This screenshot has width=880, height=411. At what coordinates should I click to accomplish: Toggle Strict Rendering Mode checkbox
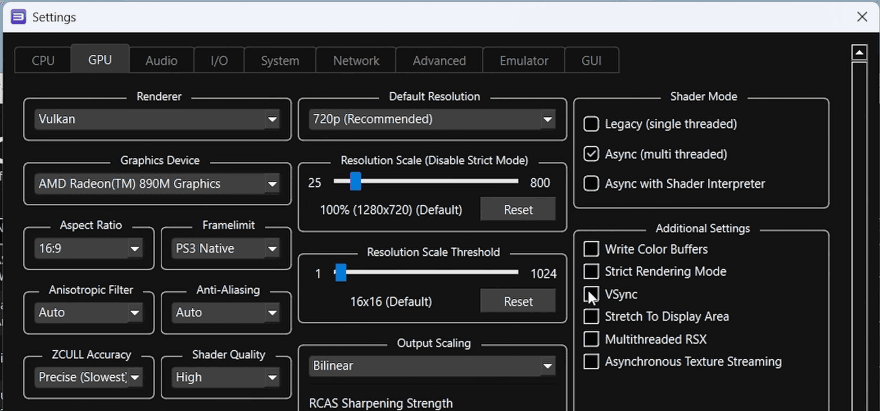coord(591,271)
